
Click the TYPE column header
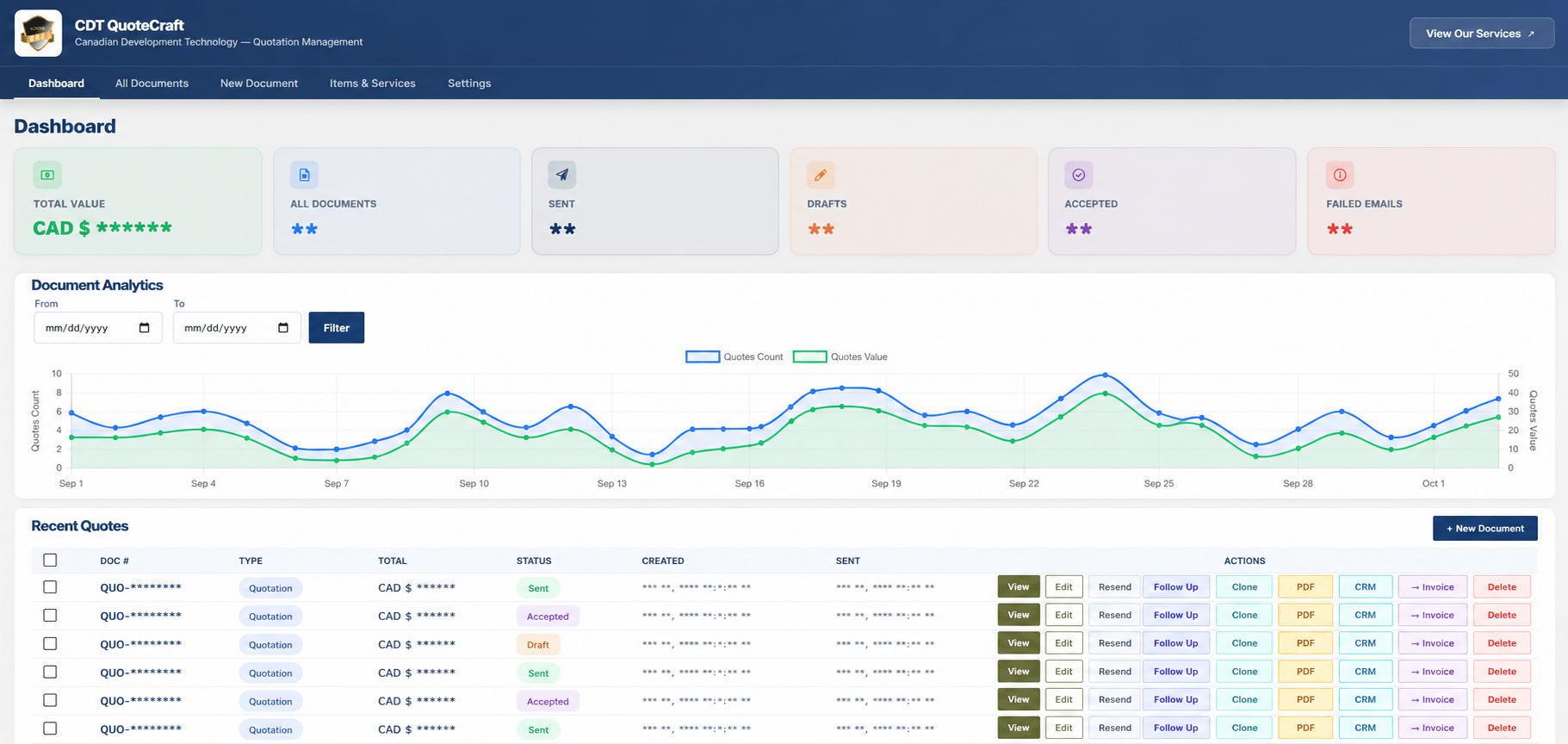point(251,561)
